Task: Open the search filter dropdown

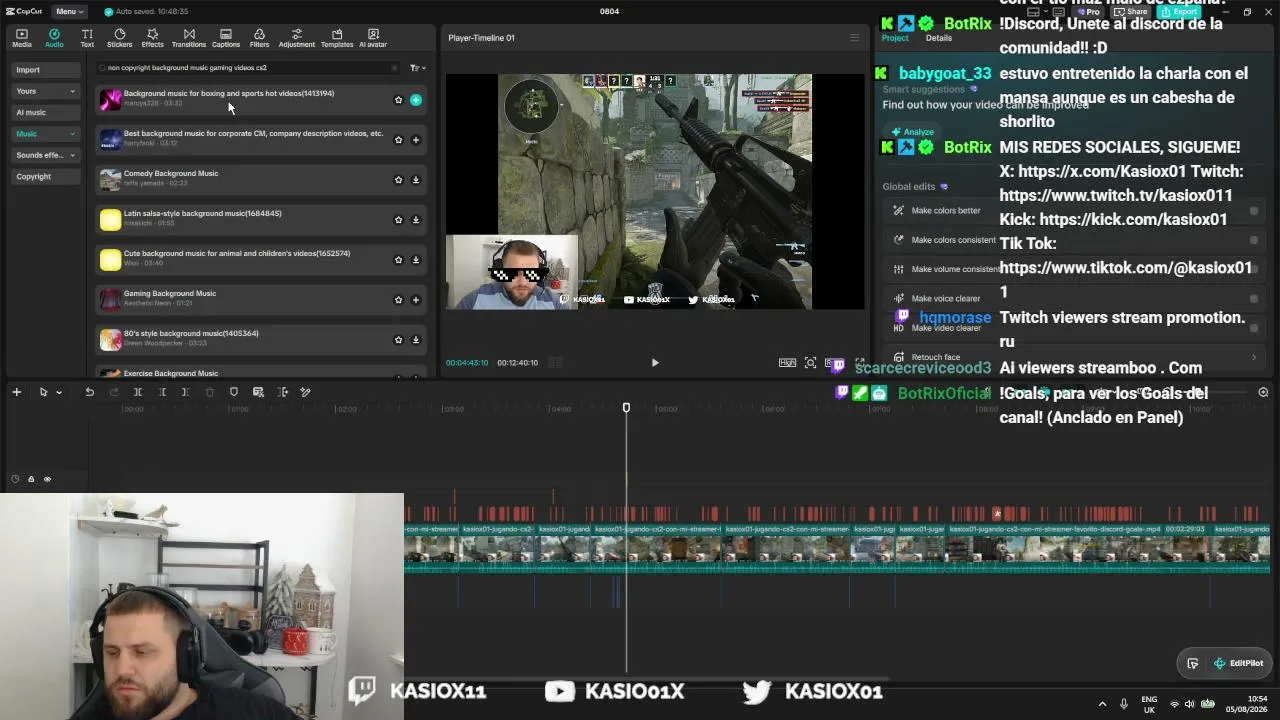Action: point(418,68)
